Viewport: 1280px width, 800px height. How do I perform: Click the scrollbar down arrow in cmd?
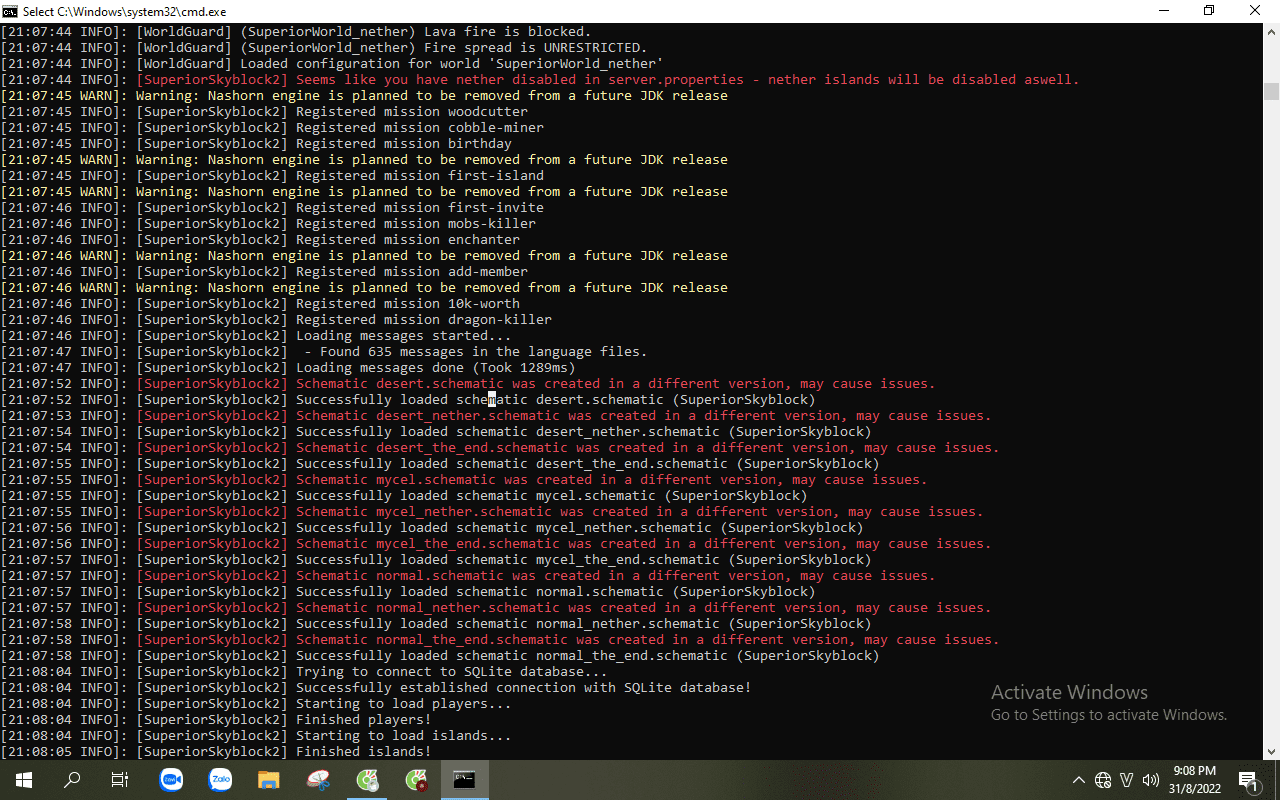(x=1271, y=751)
